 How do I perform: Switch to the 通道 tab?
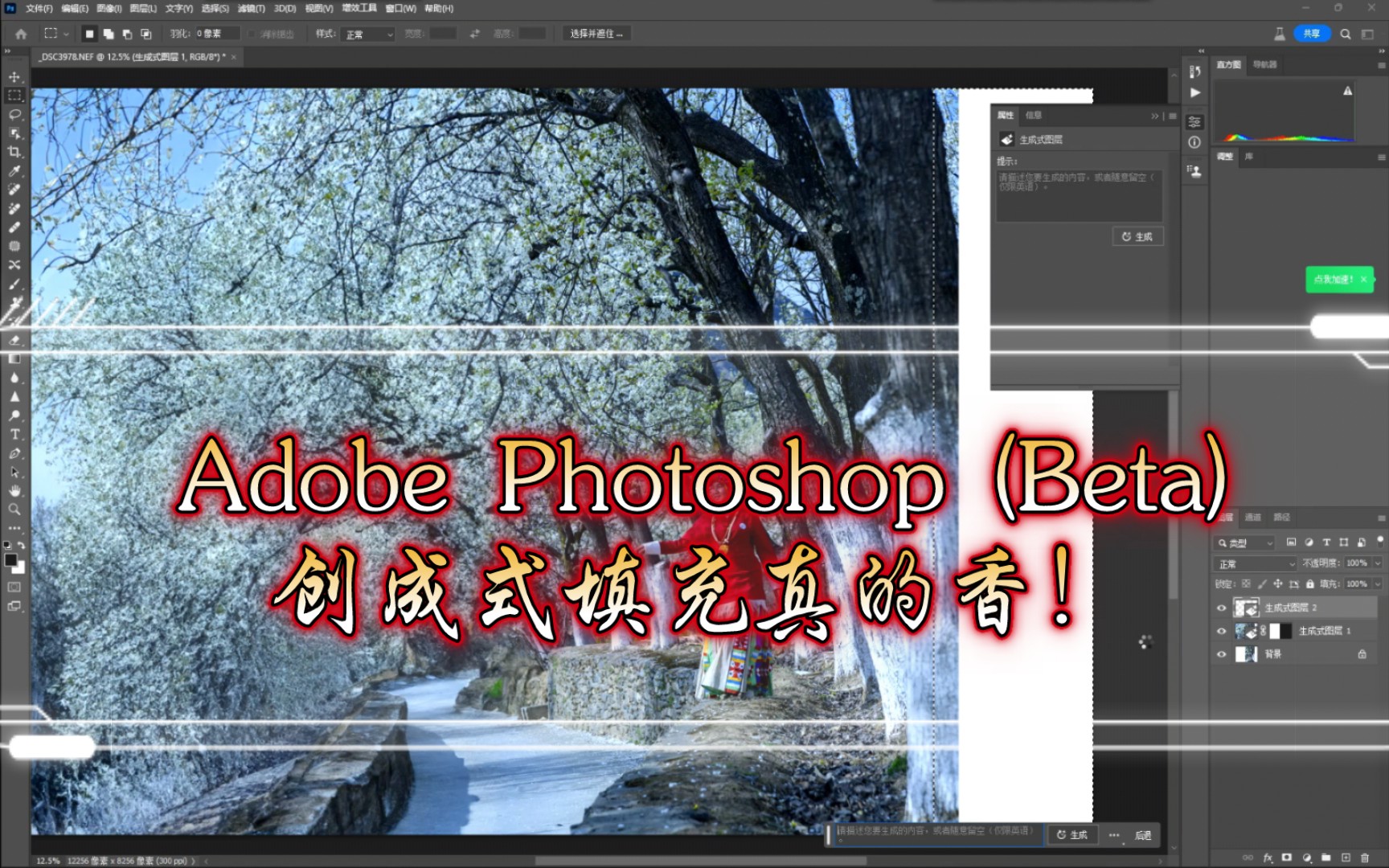click(x=1252, y=518)
